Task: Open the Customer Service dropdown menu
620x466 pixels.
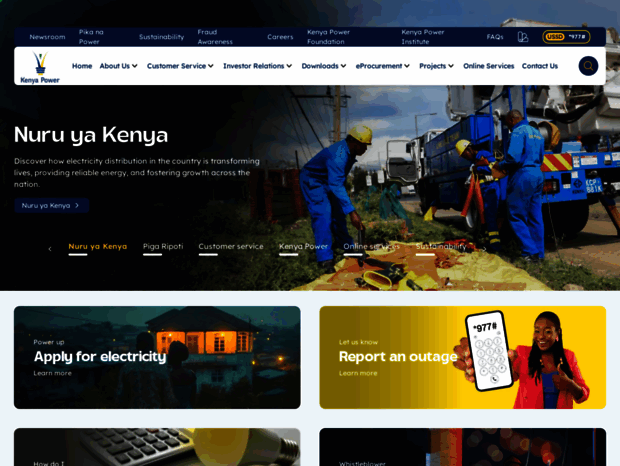Action: coord(180,66)
